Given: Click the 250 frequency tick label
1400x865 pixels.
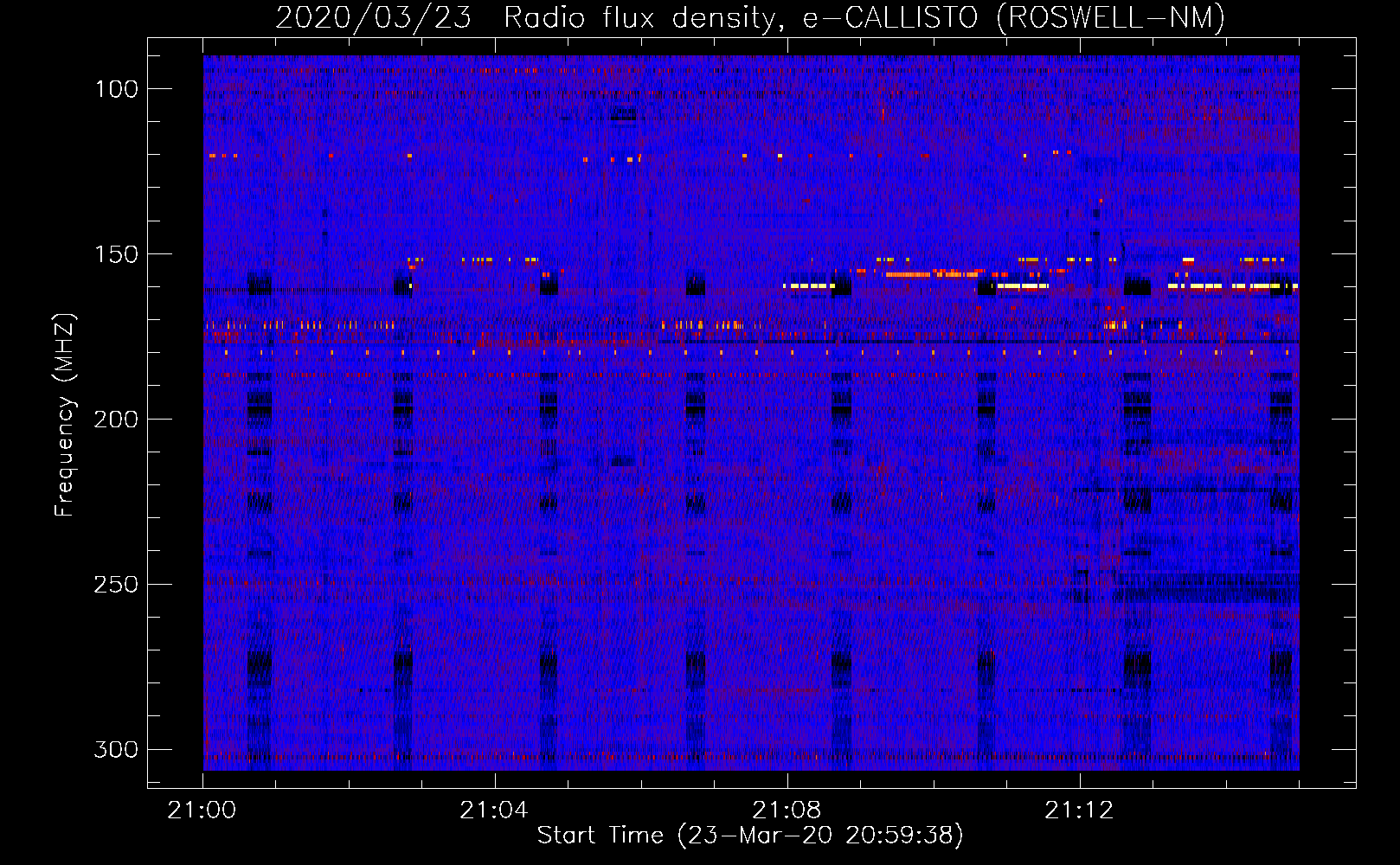Looking at the screenshot, I should pyautogui.click(x=116, y=585).
